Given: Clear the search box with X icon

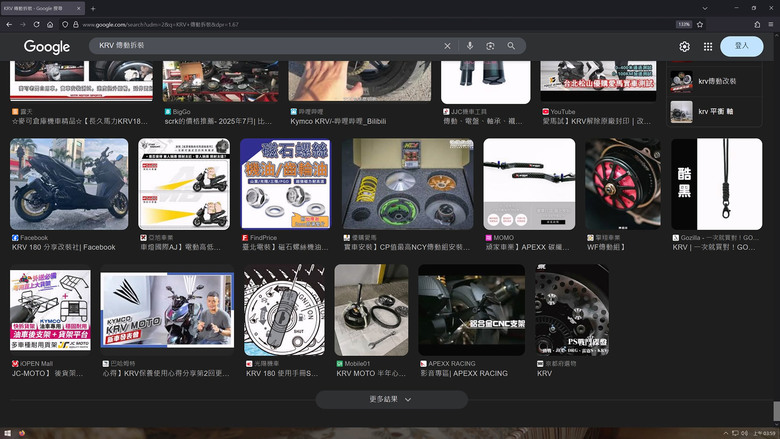Looking at the screenshot, I should 447,46.
